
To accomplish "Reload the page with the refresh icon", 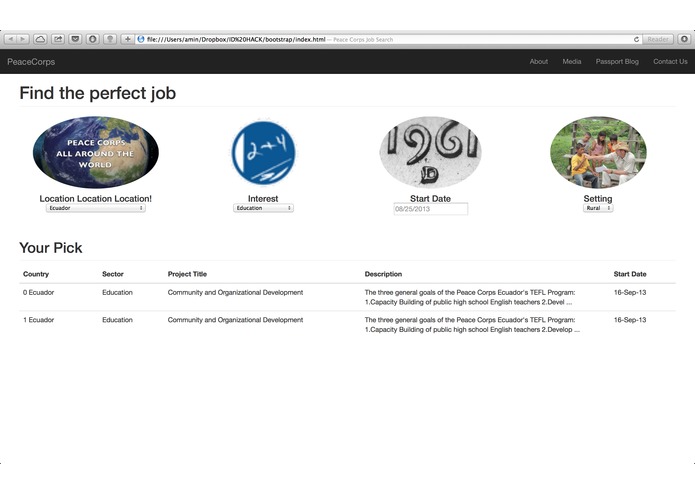I will 636,39.
